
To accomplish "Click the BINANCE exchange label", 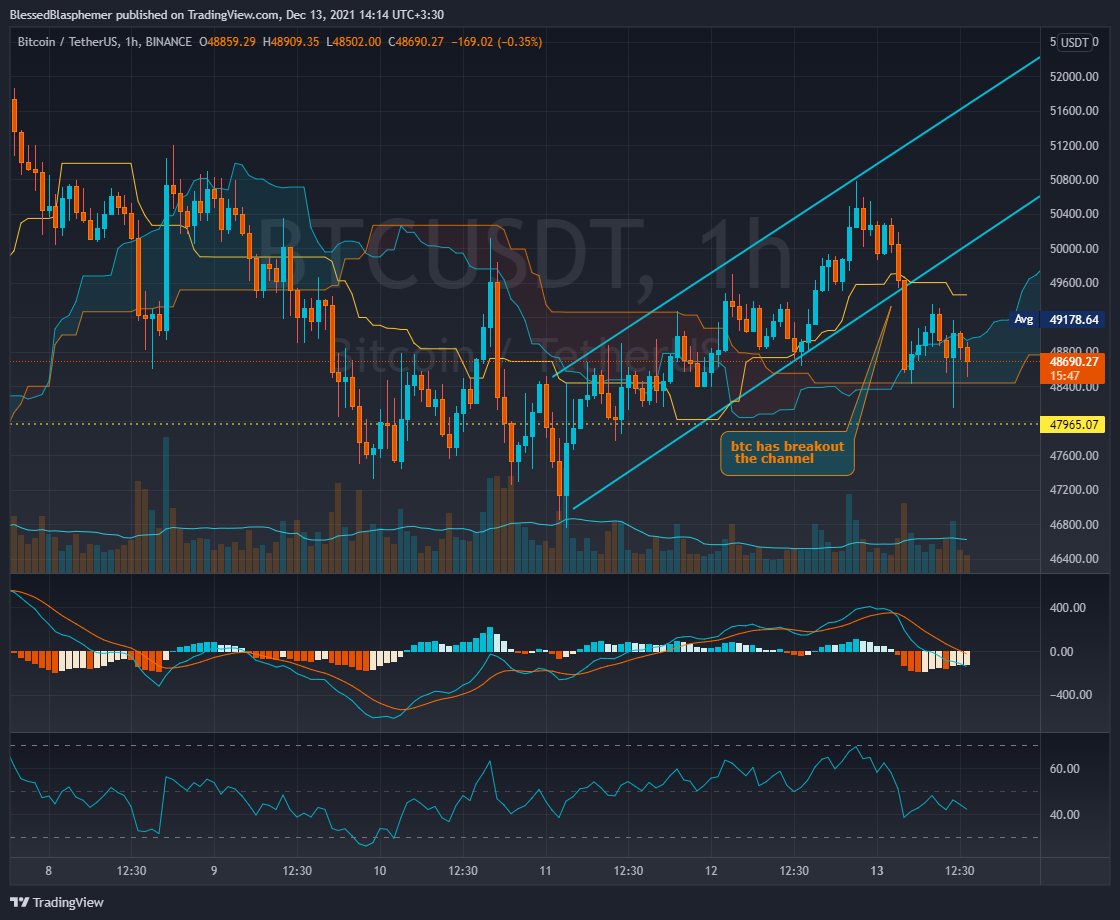I will (x=169, y=42).
